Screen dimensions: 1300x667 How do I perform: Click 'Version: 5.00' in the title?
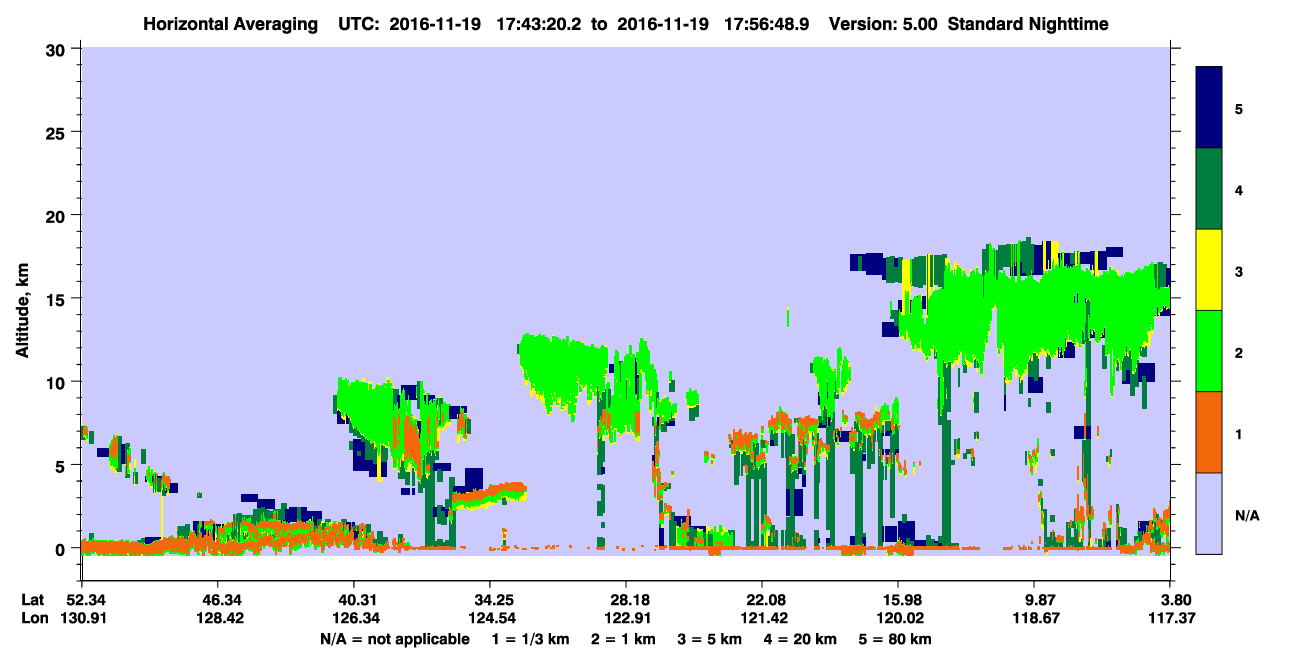click(x=882, y=23)
